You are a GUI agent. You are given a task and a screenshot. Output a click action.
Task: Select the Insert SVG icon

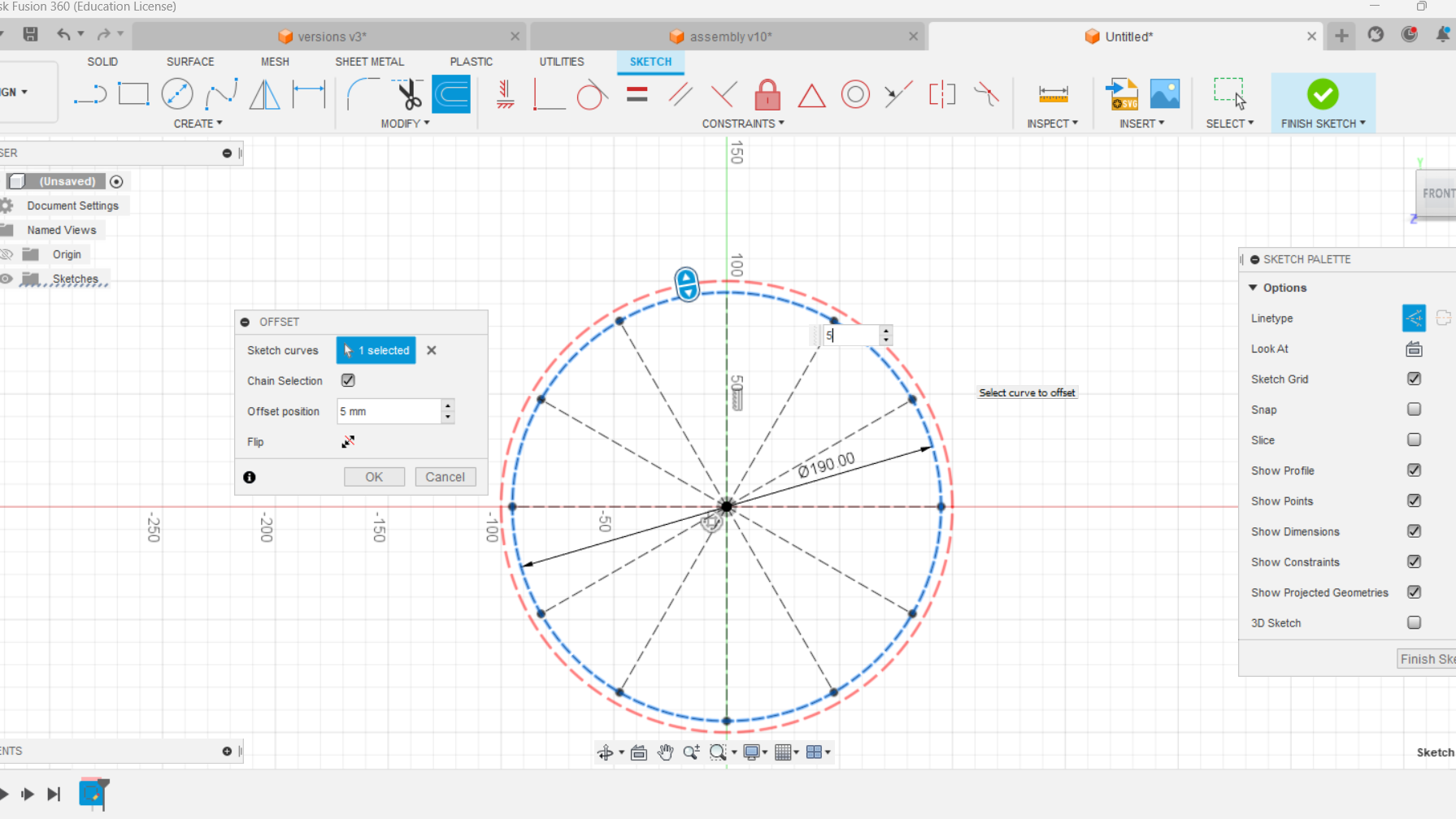[x=1123, y=95]
